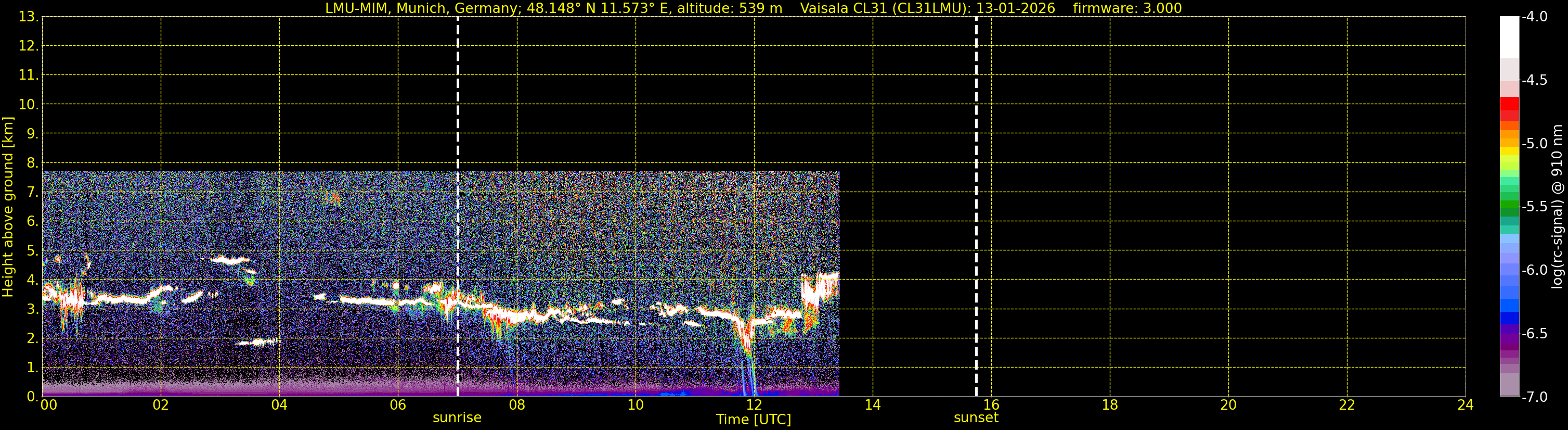Click the "14" time axis tick label

point(873,405)
